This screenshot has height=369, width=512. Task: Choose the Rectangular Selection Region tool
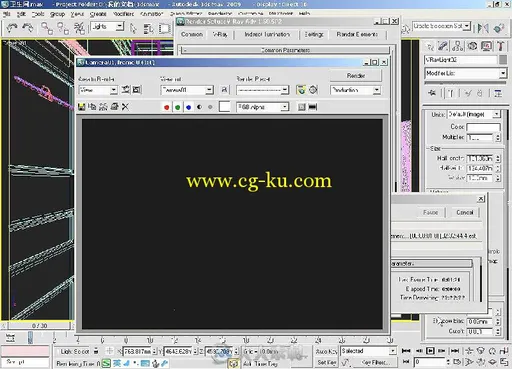point(164,28)
